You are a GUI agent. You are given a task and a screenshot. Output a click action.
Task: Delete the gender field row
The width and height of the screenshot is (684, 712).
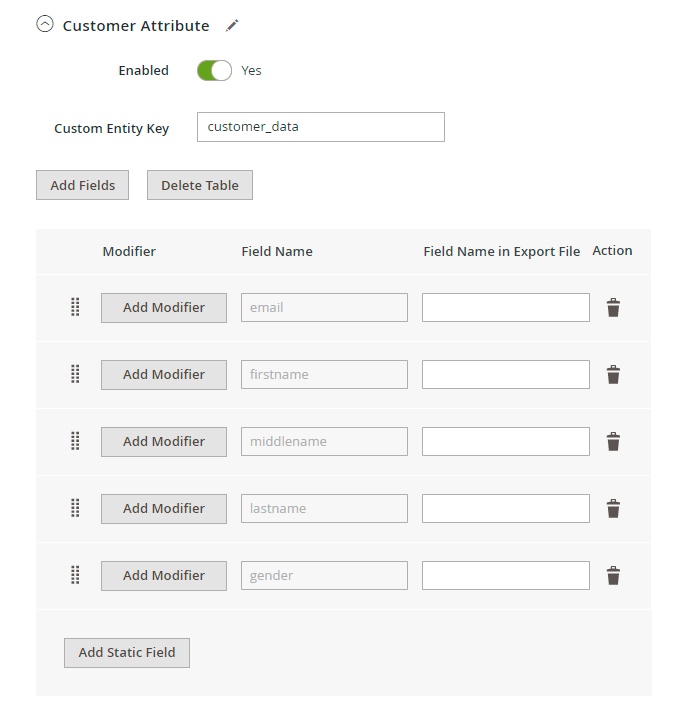(x=613, y=576)
